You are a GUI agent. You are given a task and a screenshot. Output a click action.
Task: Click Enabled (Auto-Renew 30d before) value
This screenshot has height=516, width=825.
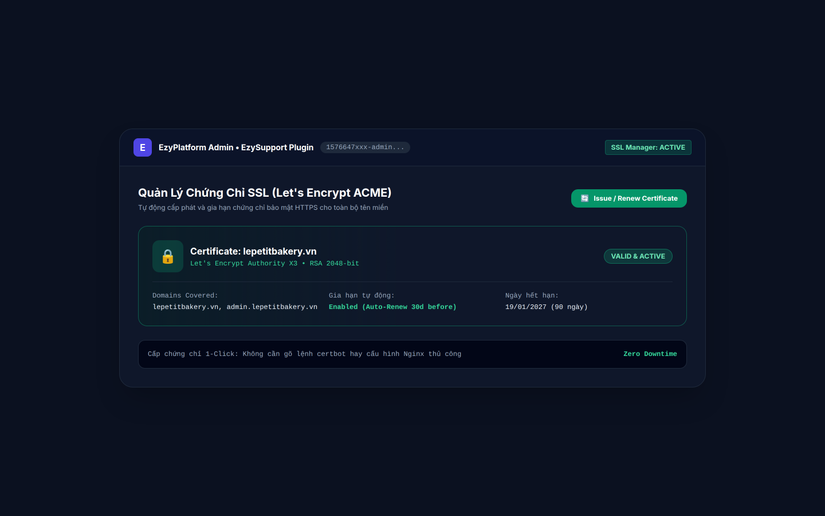[393, 307]
